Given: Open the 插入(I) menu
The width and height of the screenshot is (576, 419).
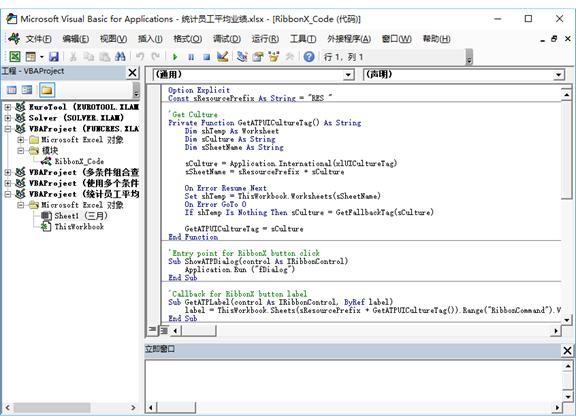Looking at the screenshot, I should point(150,39).
